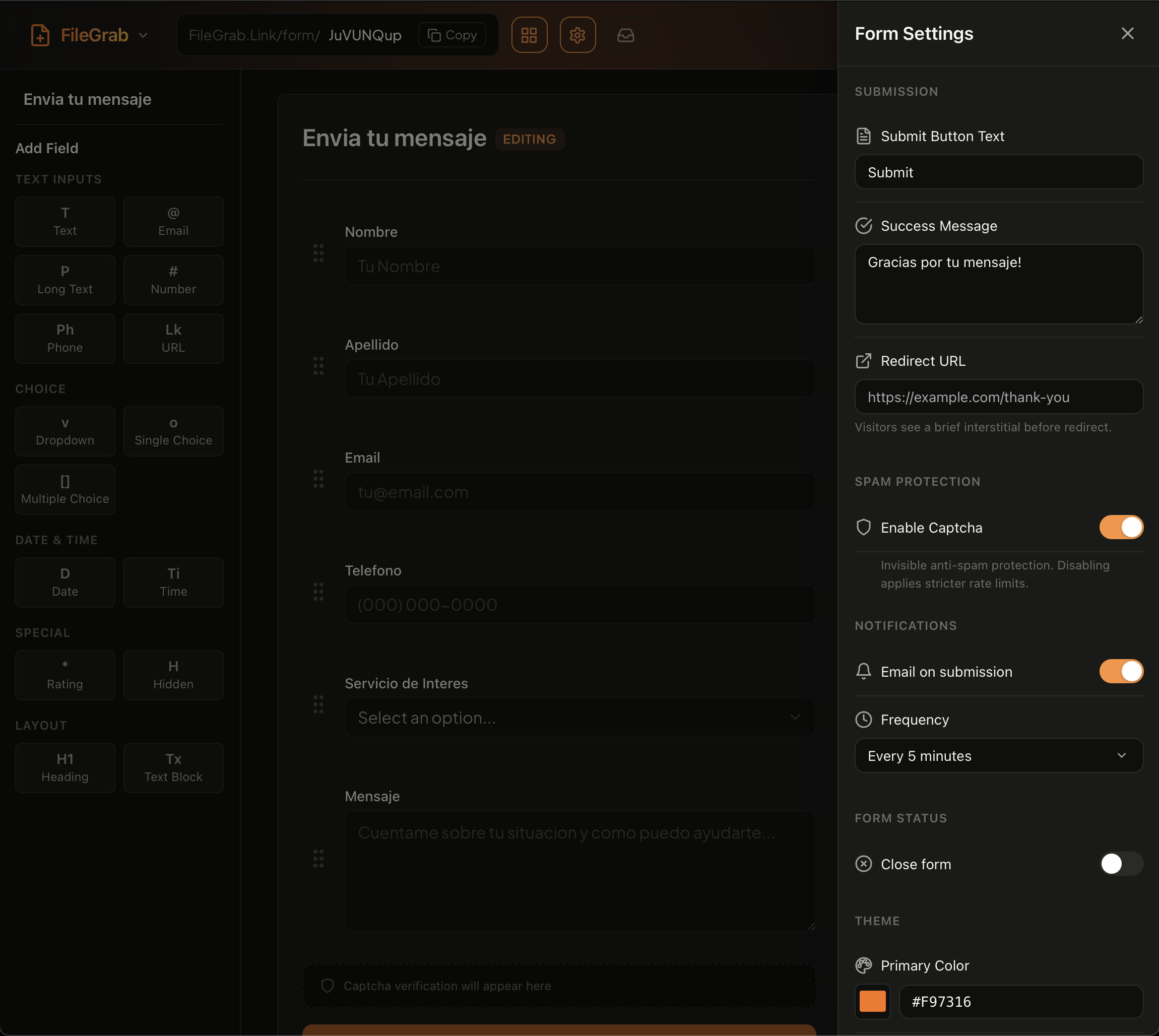
Task: Select the Rating field type
Action: [x=65, y=675]
